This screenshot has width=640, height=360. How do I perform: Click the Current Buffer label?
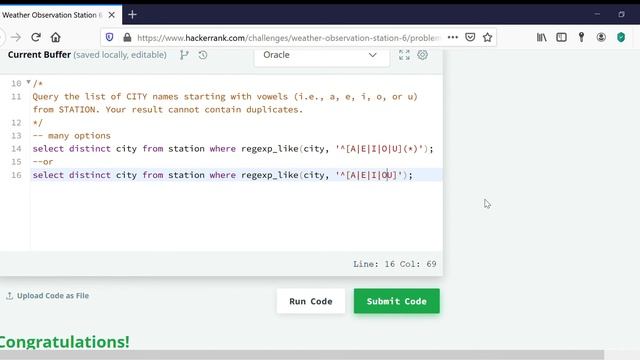pyautogui.click(x=39, y=55)
